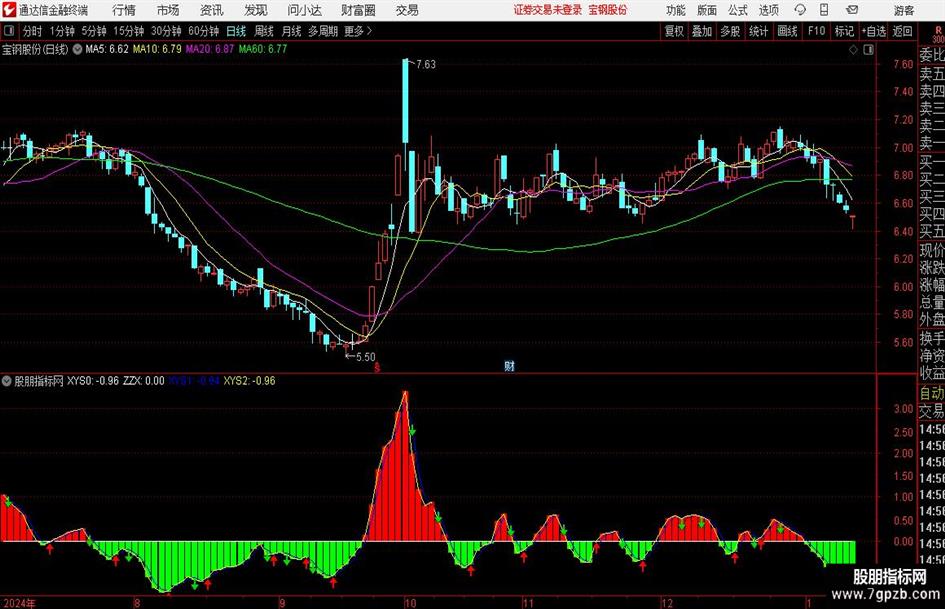Image resolution: width=945 pixels, height=609 pixels.
Task: Click the MA10: 6.79 indicator value
Action: coord(157,49)
